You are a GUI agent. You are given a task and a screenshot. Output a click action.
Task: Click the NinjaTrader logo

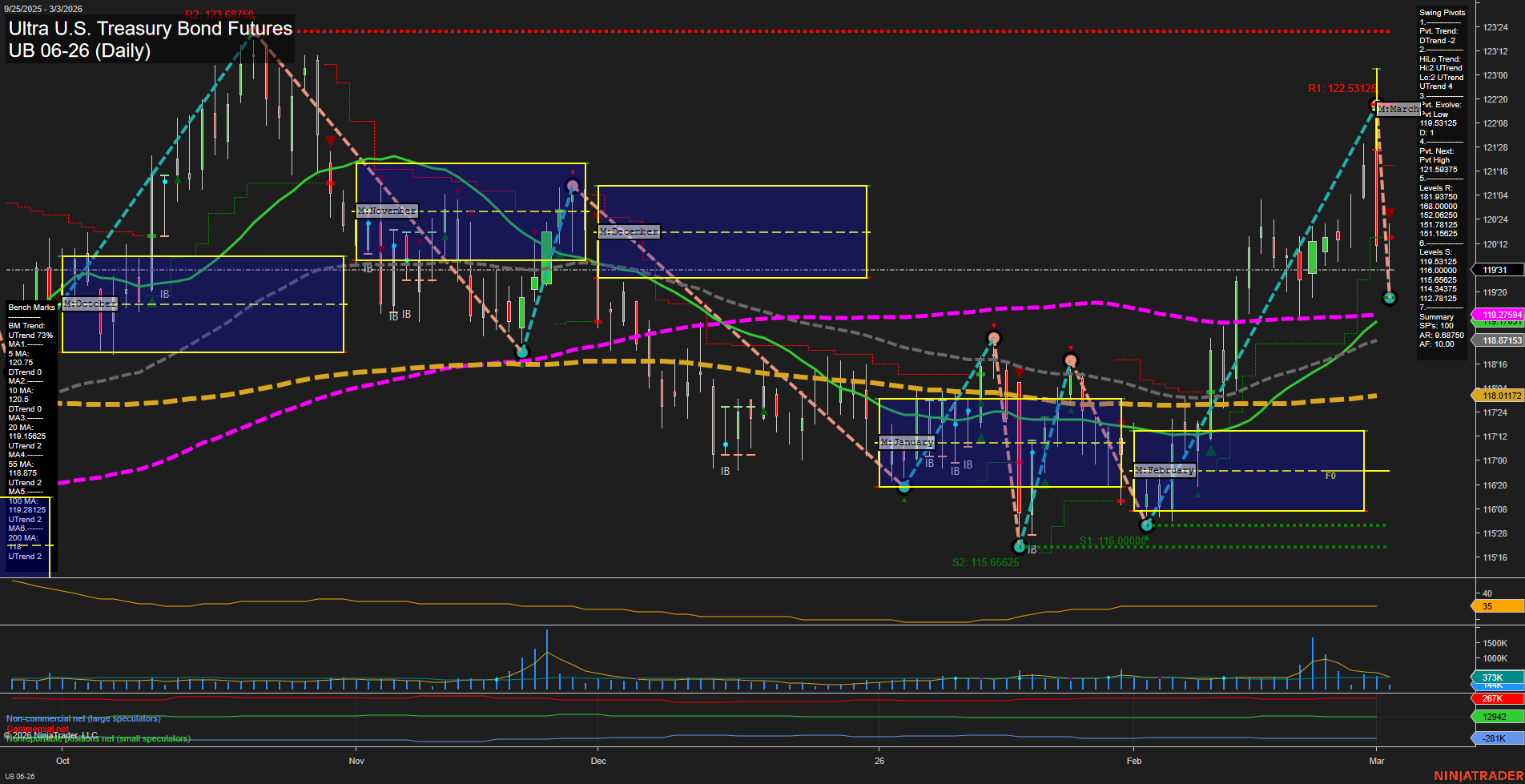(x=1478, y=776)
